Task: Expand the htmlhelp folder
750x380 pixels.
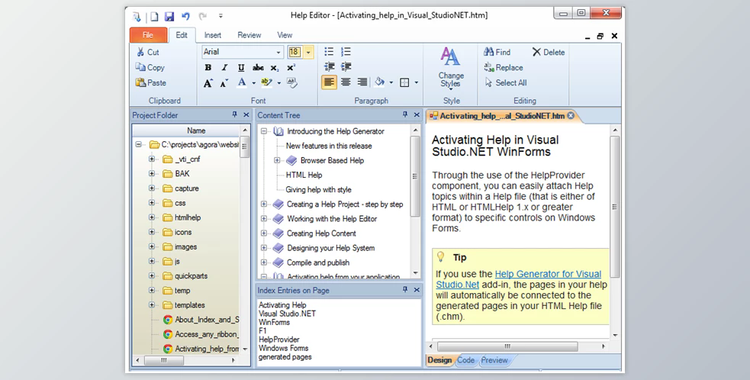Action: [x=152, y=217]
